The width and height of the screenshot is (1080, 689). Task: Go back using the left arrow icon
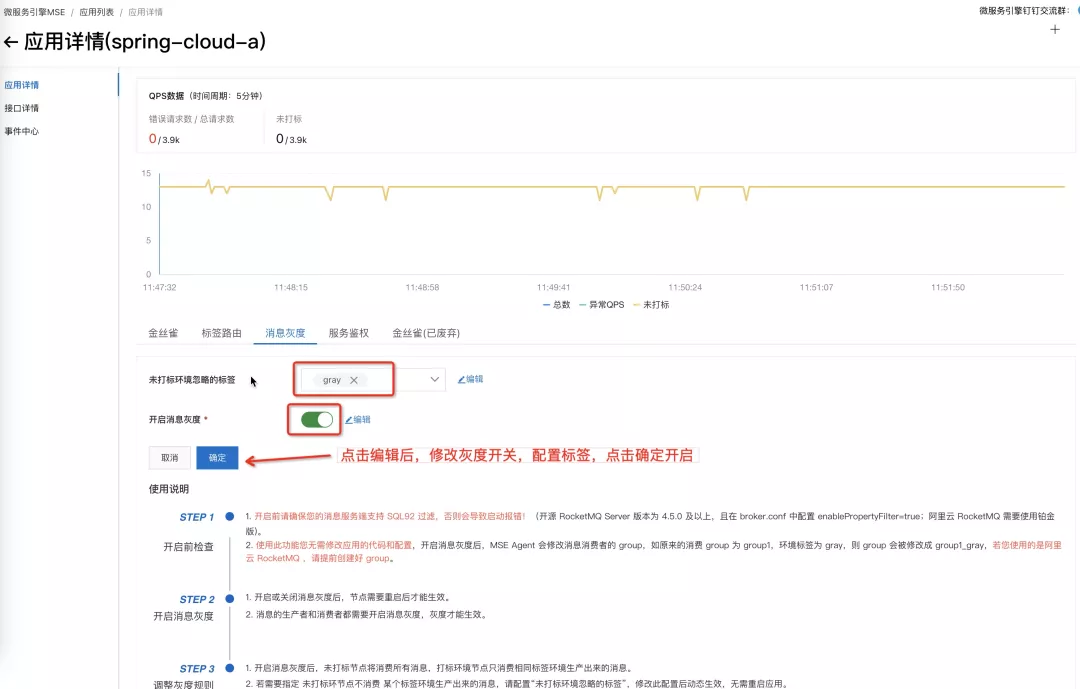[10, 42]
